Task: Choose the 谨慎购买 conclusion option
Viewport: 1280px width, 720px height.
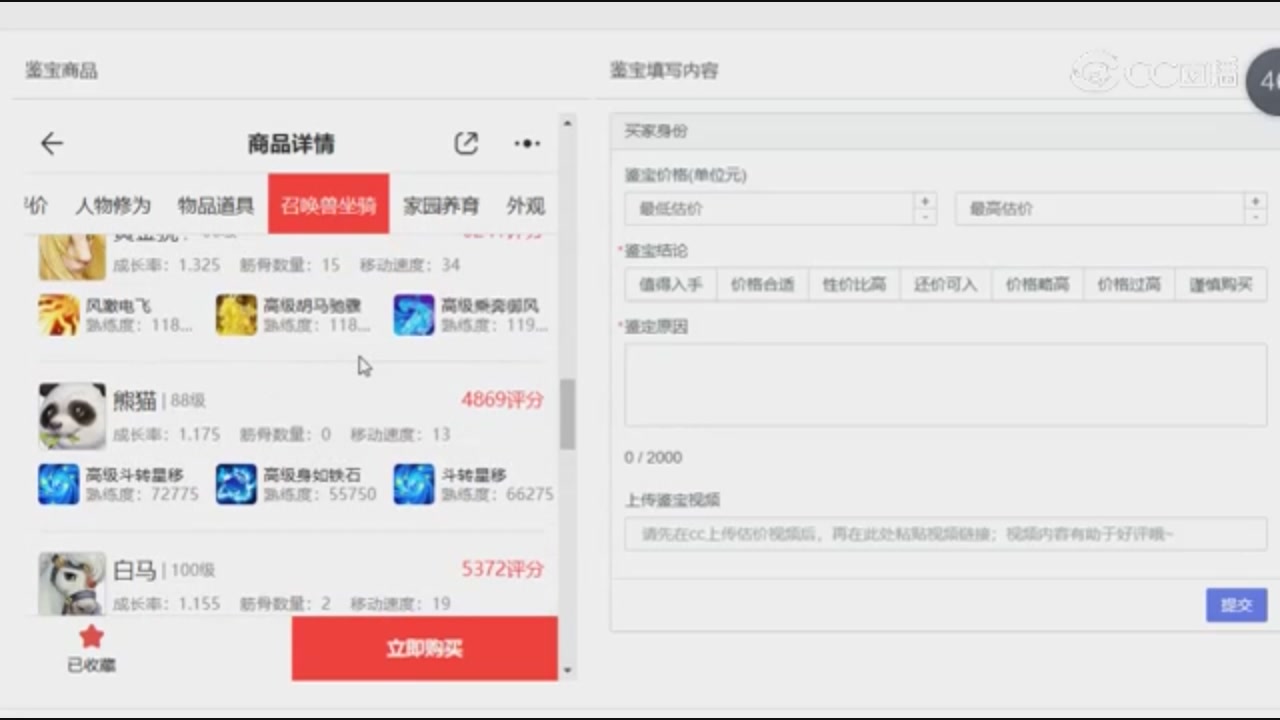Action: pyautogui.click(x=1221, y=284)
